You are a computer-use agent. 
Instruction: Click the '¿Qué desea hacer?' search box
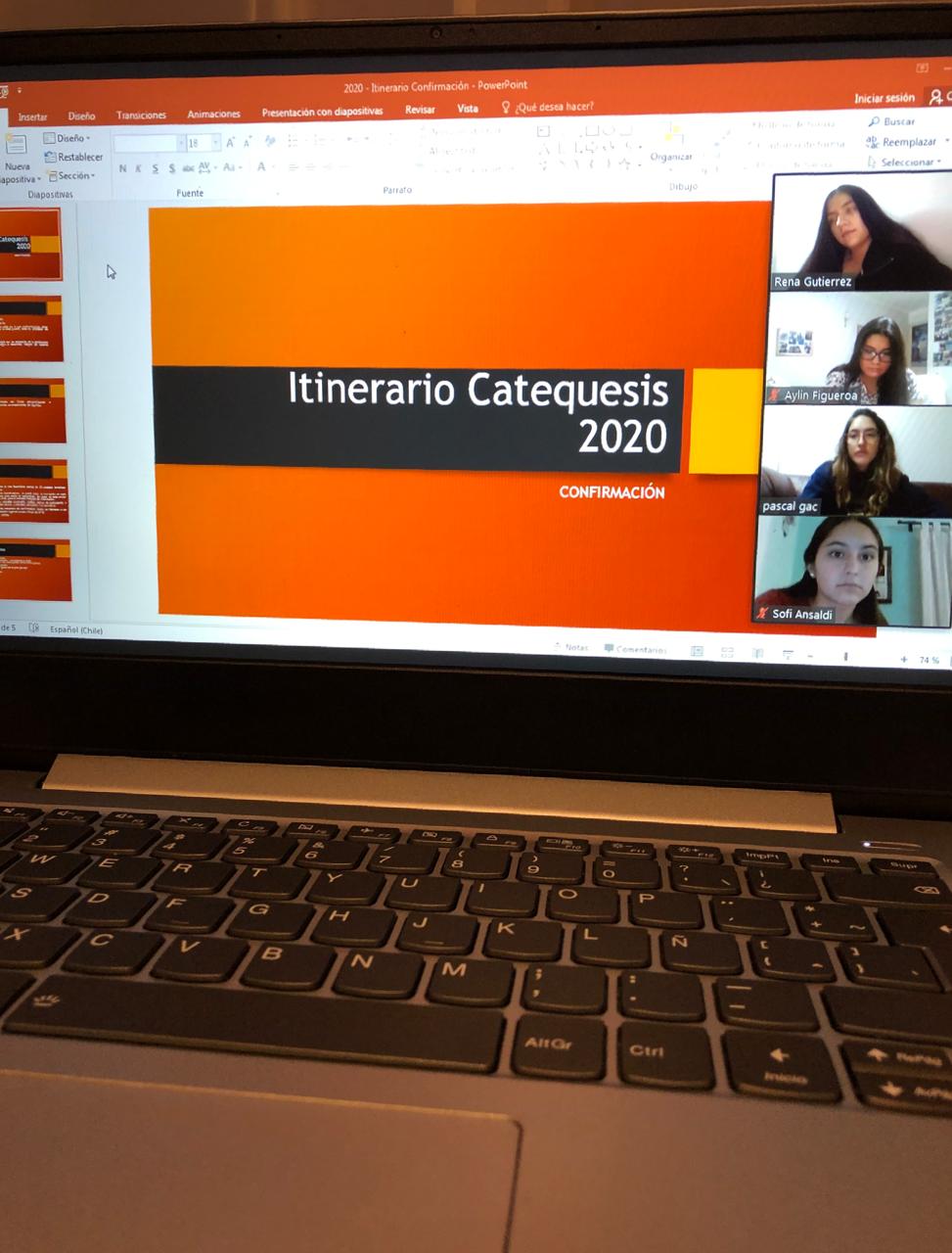coord(554,107)
